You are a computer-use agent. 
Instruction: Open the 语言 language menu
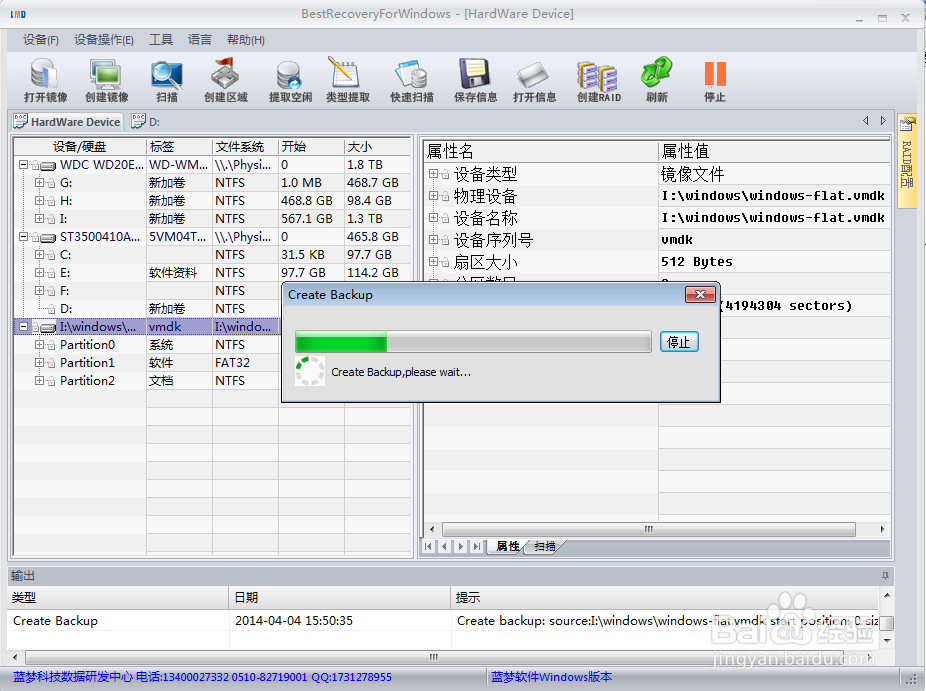(x=200, y=40)
